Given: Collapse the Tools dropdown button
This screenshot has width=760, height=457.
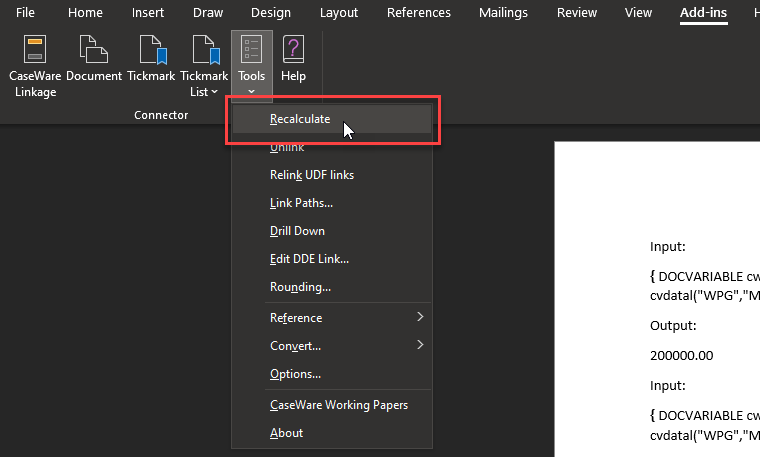Looking at the screenshot, I should [x=252, y=65].
